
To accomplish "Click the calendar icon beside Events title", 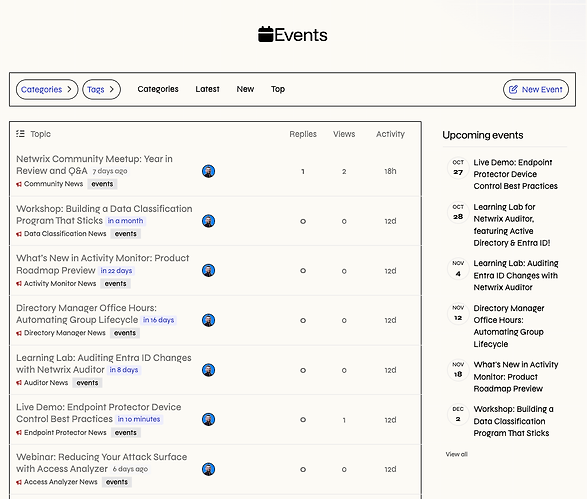I will [x=265, y=34].
